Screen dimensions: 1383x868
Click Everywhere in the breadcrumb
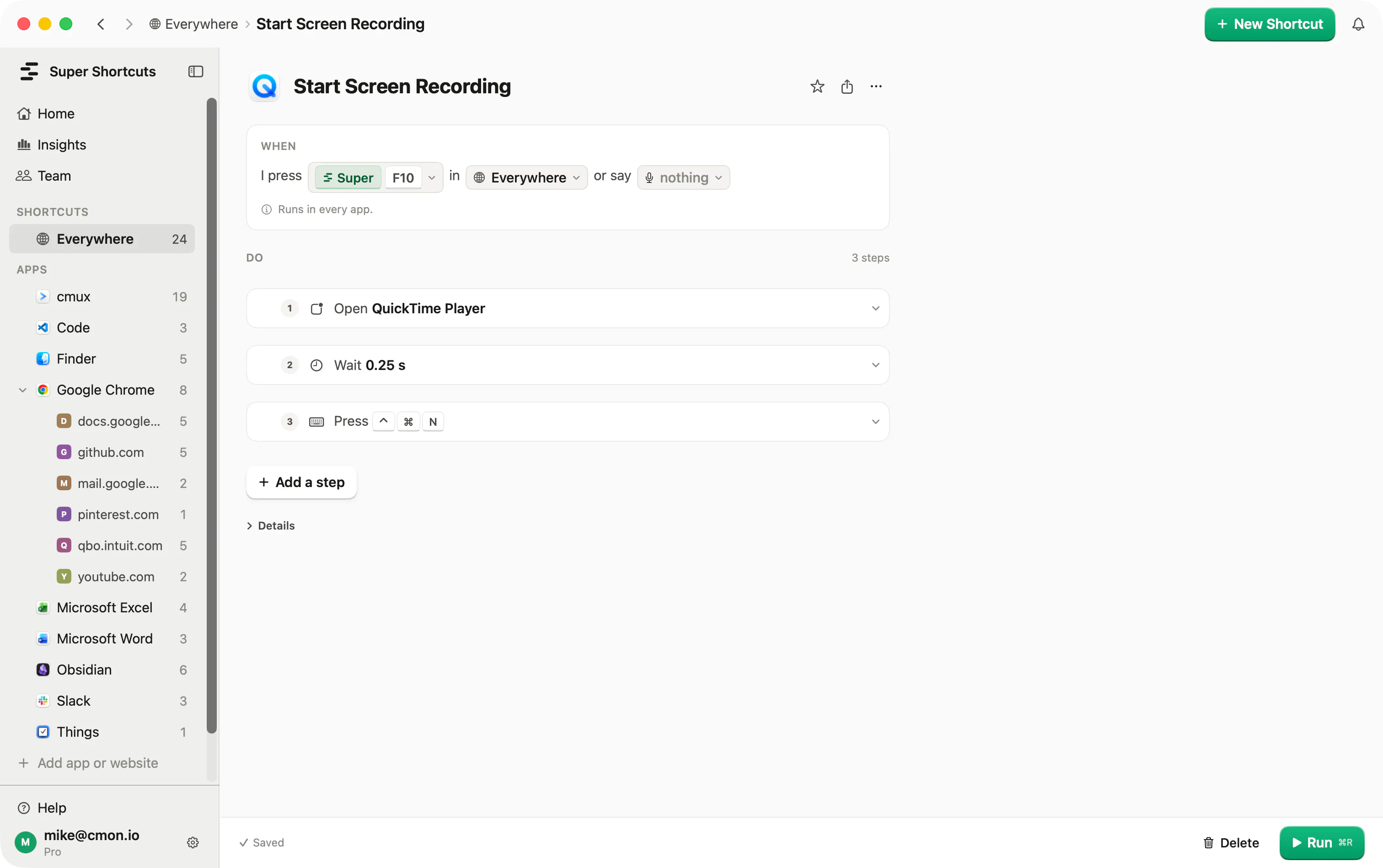click(x=193, y=24)
